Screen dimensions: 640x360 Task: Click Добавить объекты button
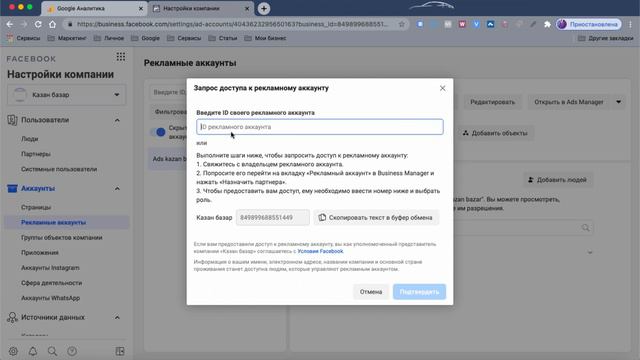[495, 133]
